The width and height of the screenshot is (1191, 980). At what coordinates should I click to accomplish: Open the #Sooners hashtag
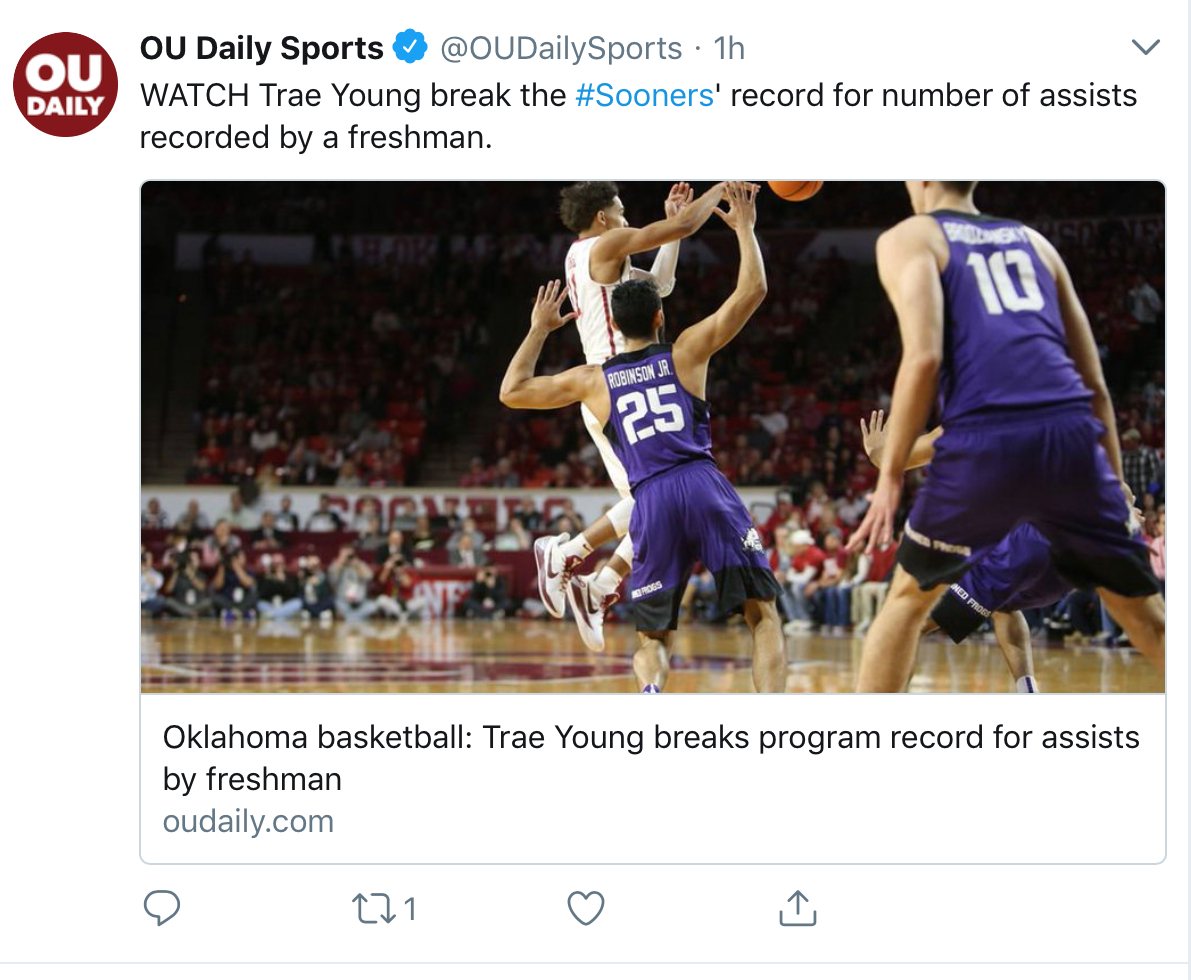pos(644,95)
